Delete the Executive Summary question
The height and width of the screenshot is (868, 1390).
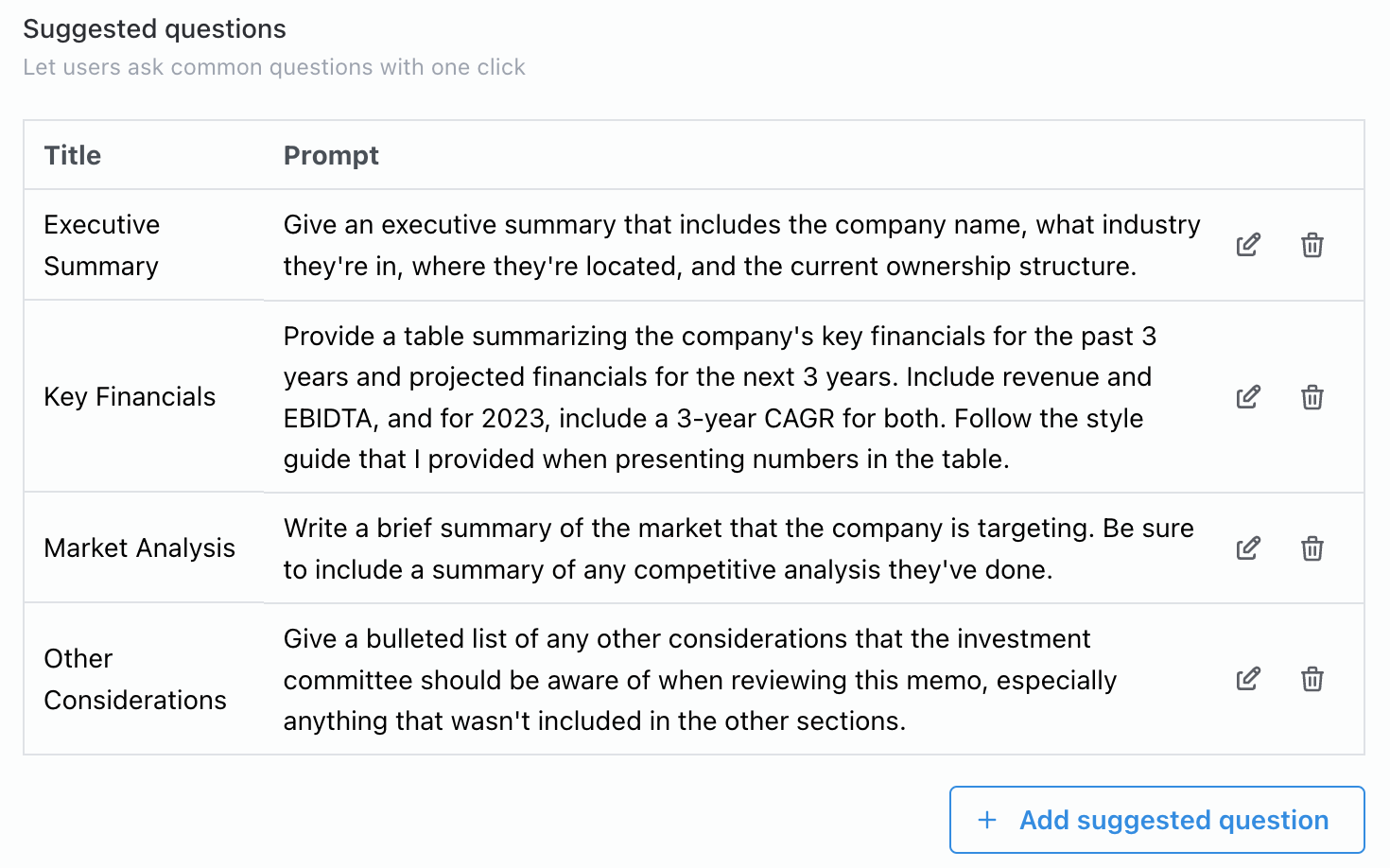1312,245
